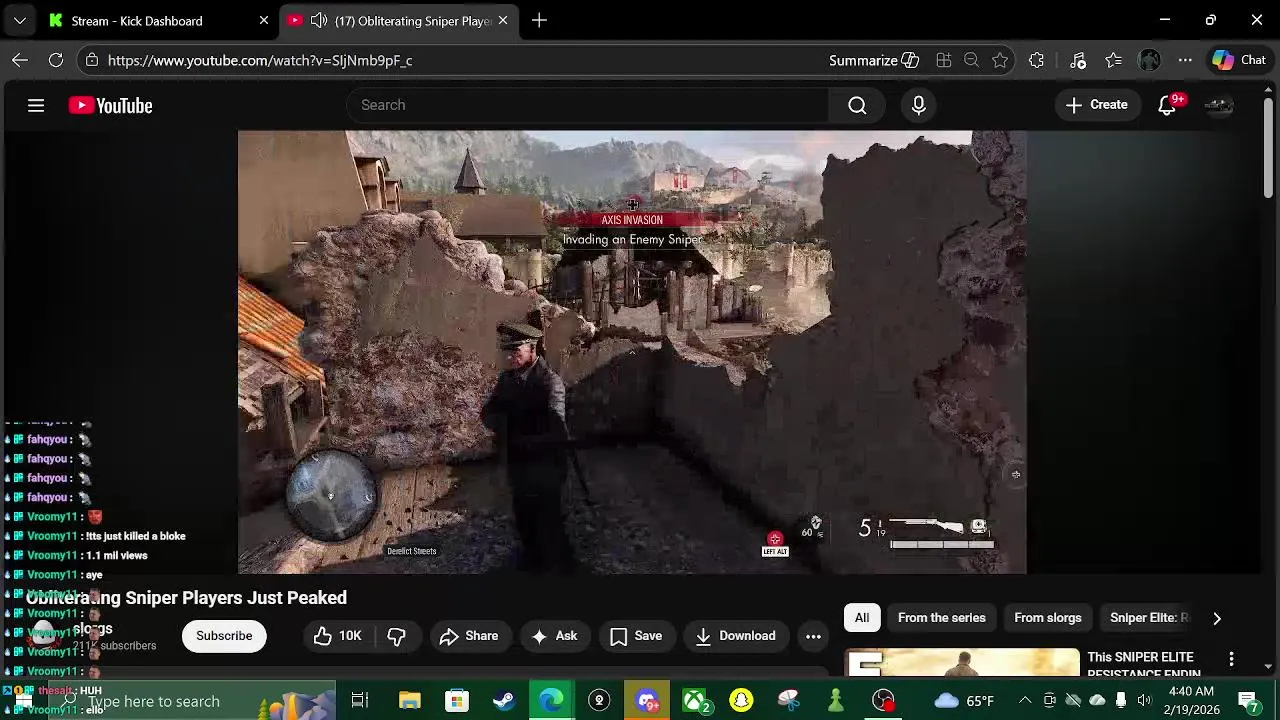1280x720 pixels.
Task: Open the Windows notification center
Action: click(x=1248, y=701)
